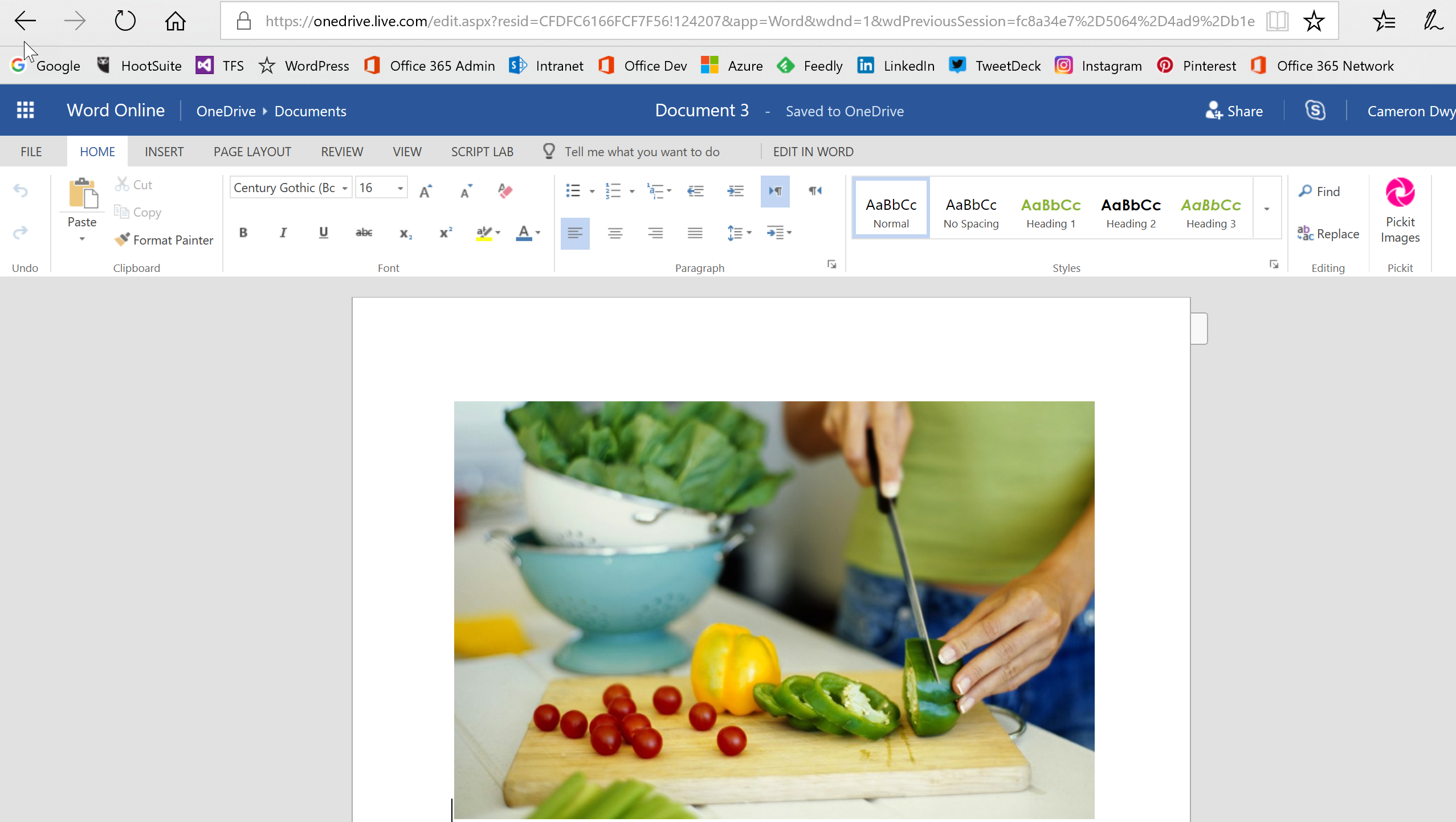
Task: Click the Grow Font icon
Action: tap(425, 191)
